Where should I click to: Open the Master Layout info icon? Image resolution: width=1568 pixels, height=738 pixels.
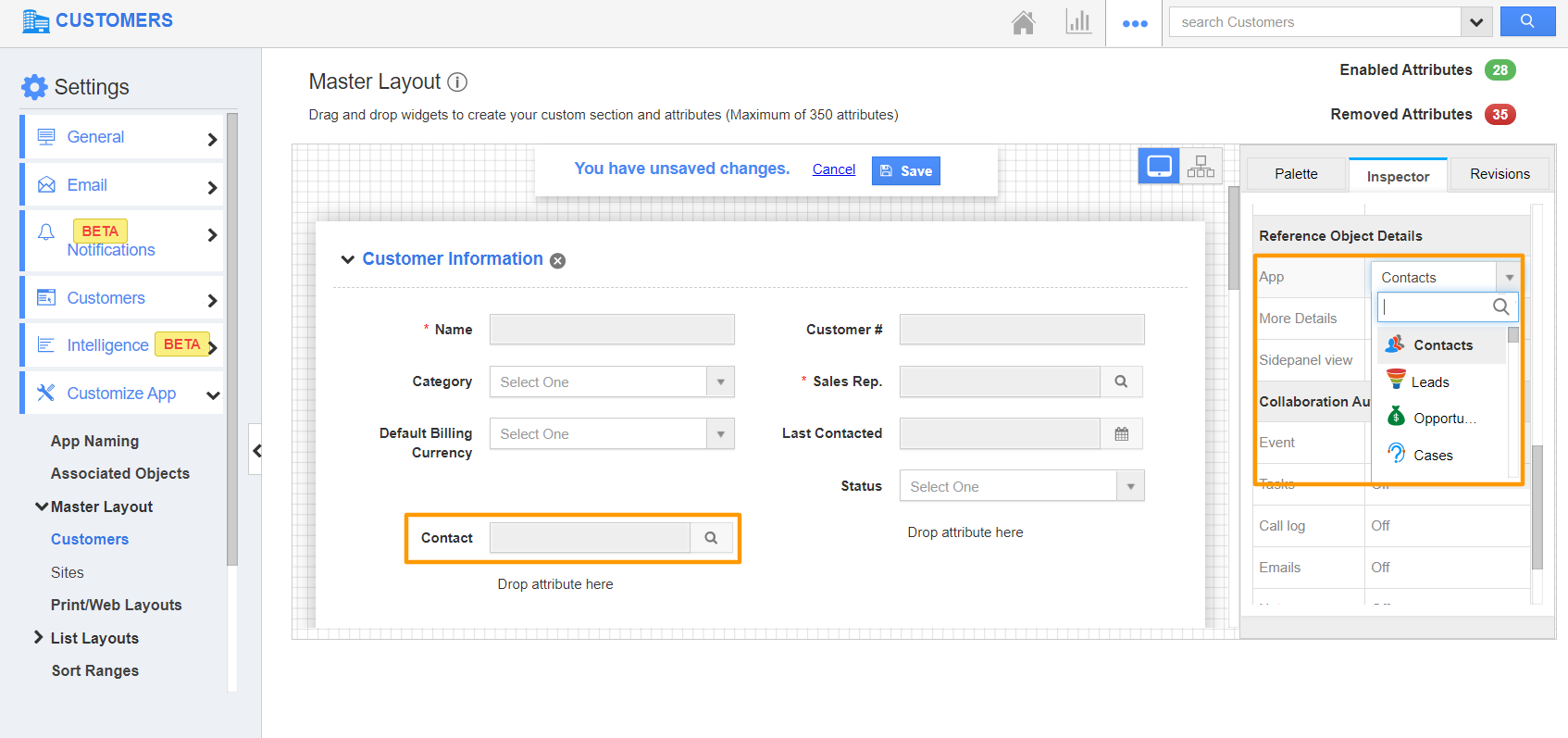click(x=457, y=82)
